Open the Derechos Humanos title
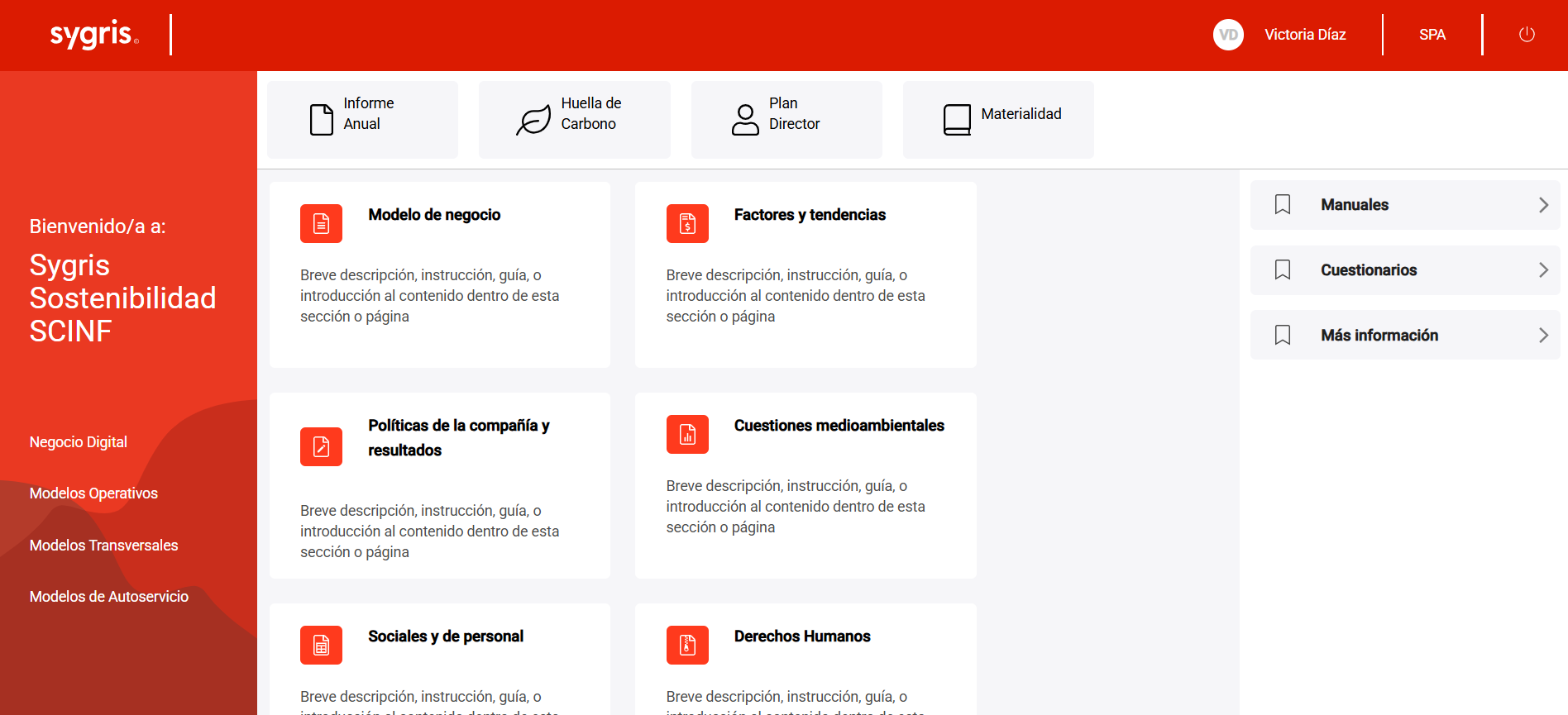Image resolution: width=1568 pixels, height=715 pixels. 802,636
